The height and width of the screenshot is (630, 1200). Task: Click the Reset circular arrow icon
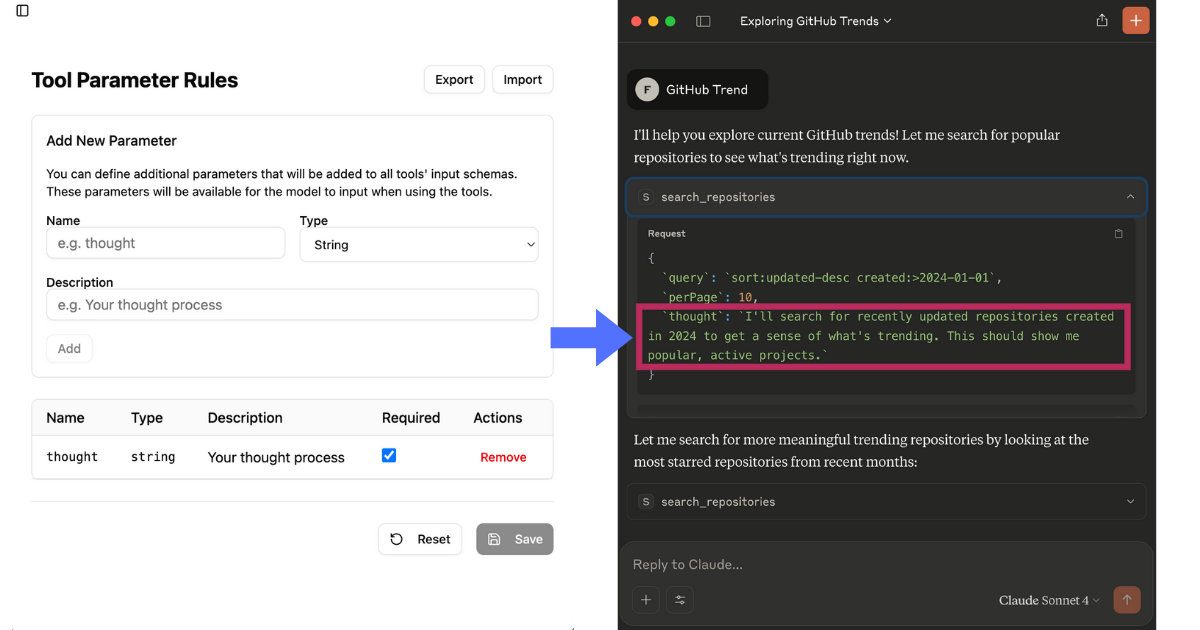pos(397,539)
